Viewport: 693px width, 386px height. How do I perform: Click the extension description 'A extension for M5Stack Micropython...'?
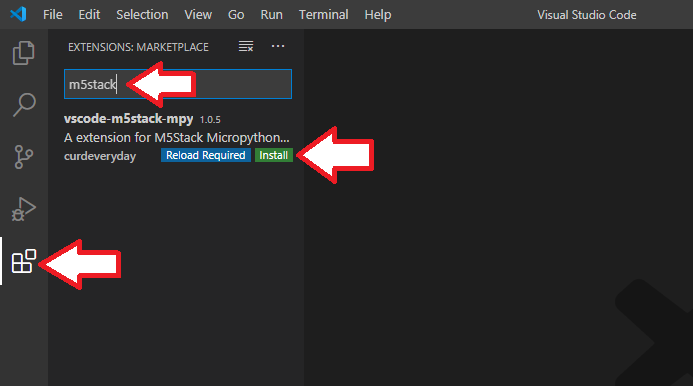pyautogui.click(x=177, y=138)
